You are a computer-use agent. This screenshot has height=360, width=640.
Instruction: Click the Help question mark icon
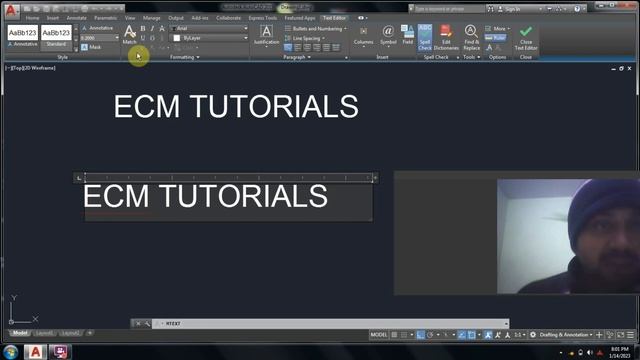pyautogui.click(x=577, y=9)
